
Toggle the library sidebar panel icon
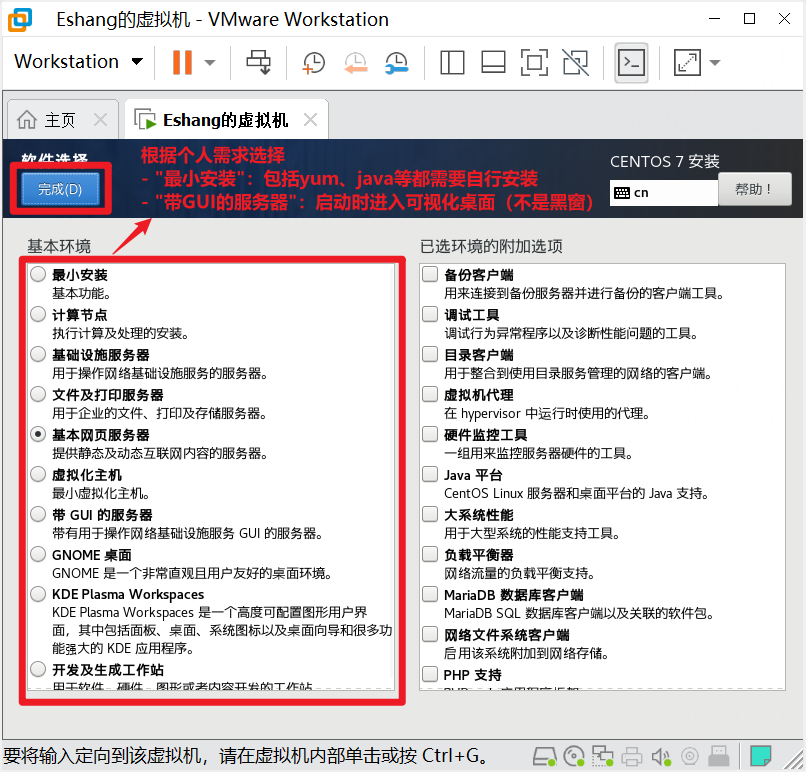452,63
